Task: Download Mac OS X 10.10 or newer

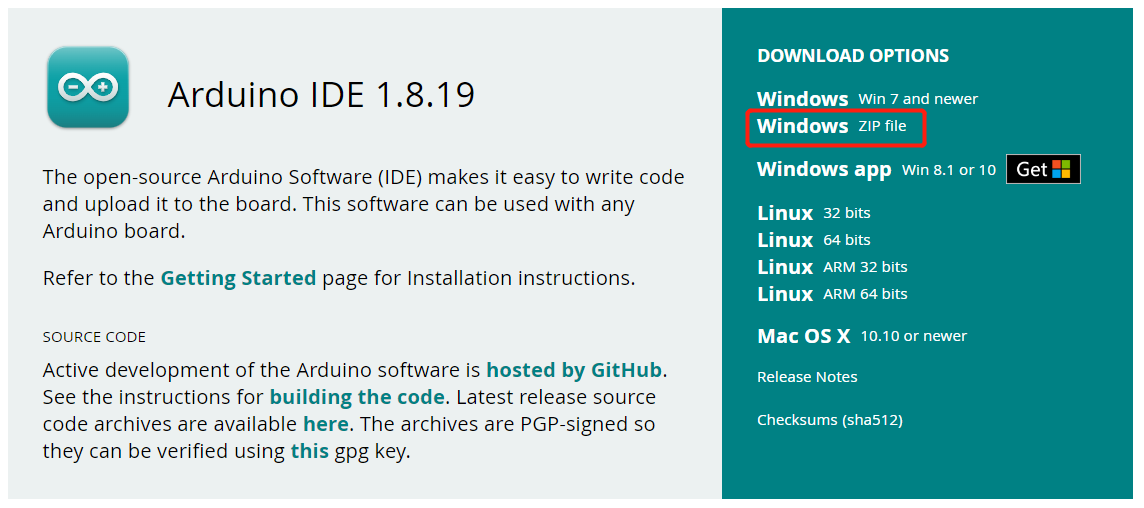Action: coord(862,336)
